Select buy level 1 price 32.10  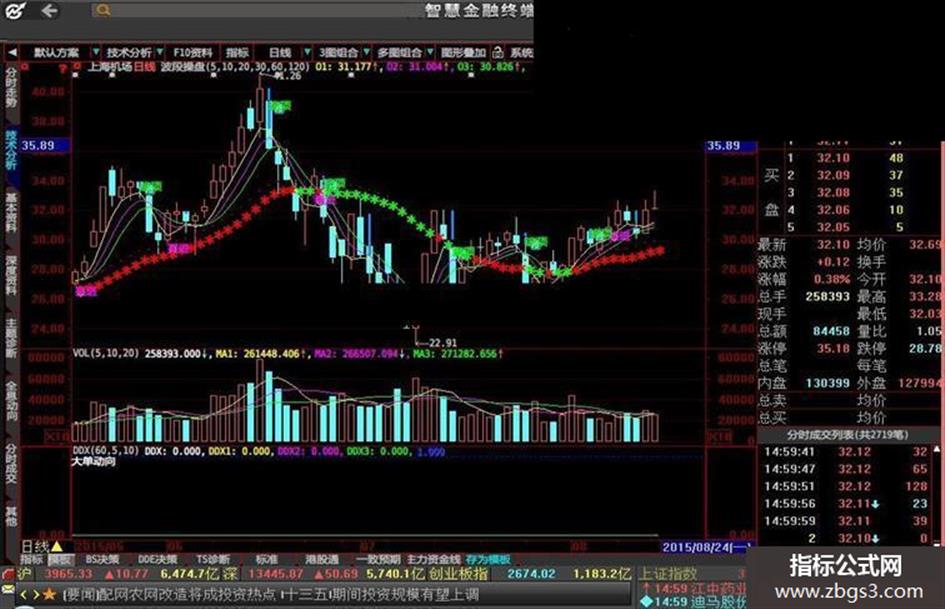[x=833, y=158]
